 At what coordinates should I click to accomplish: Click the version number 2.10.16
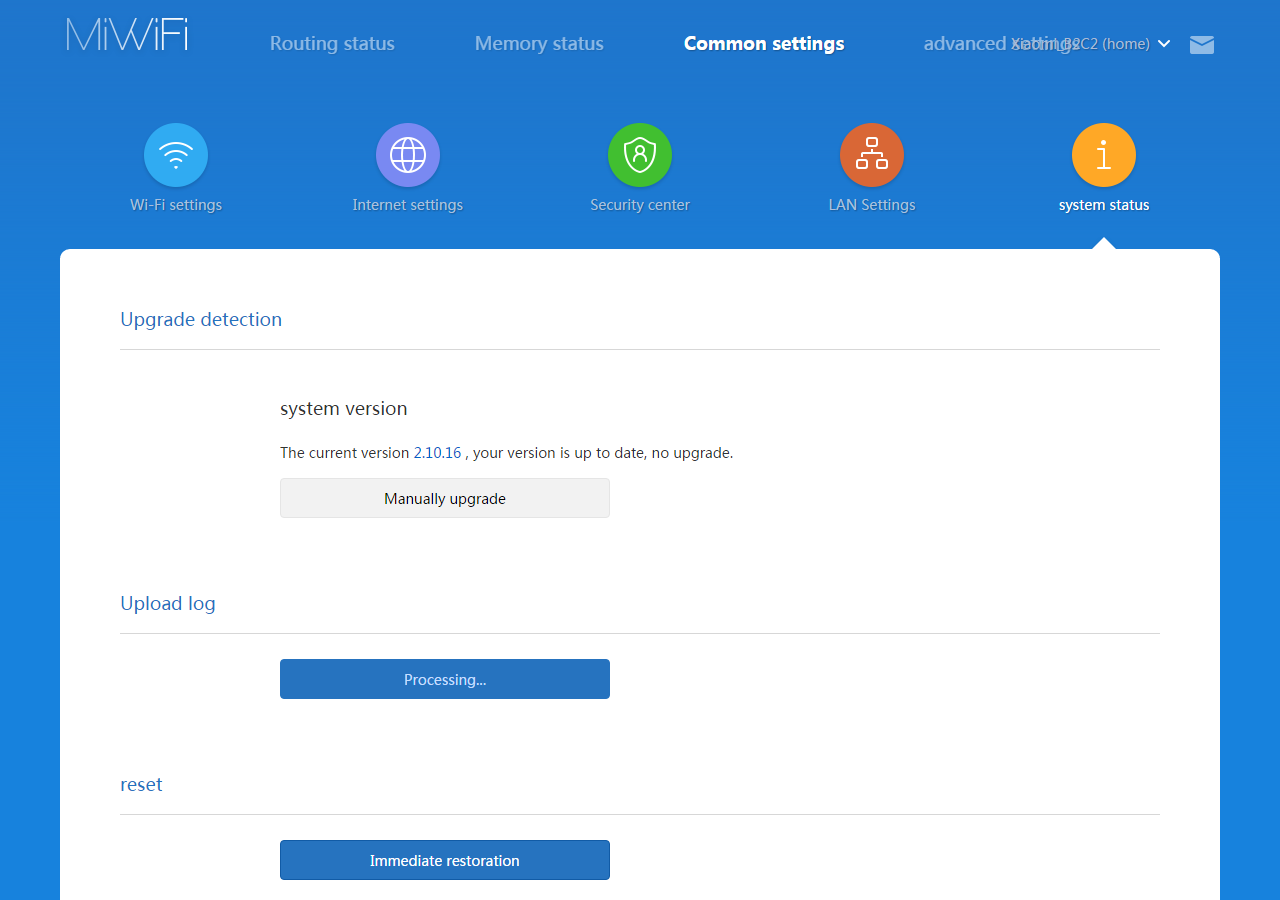click(x=438, y=453)
